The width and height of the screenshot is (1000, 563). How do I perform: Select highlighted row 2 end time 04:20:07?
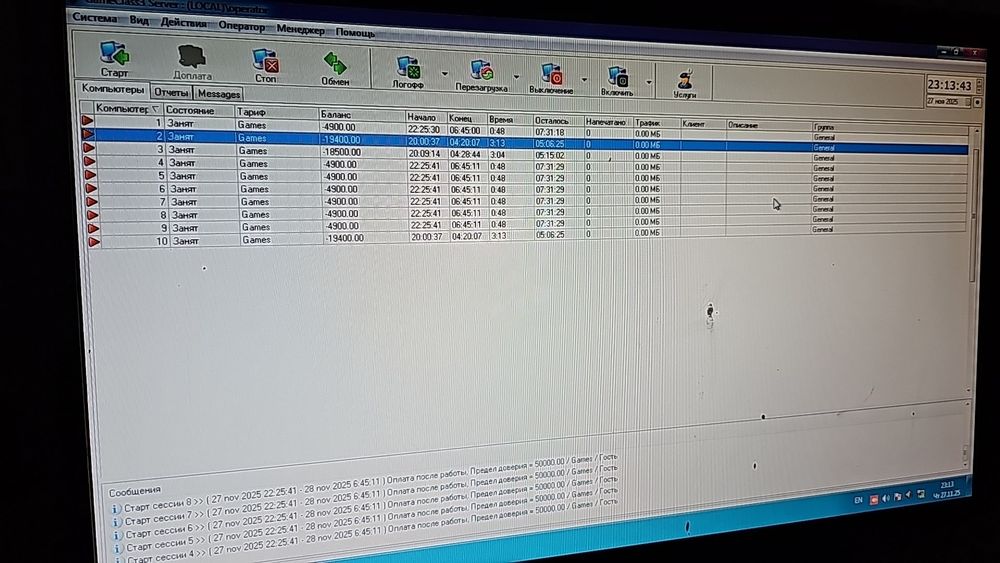pos(466,142)
